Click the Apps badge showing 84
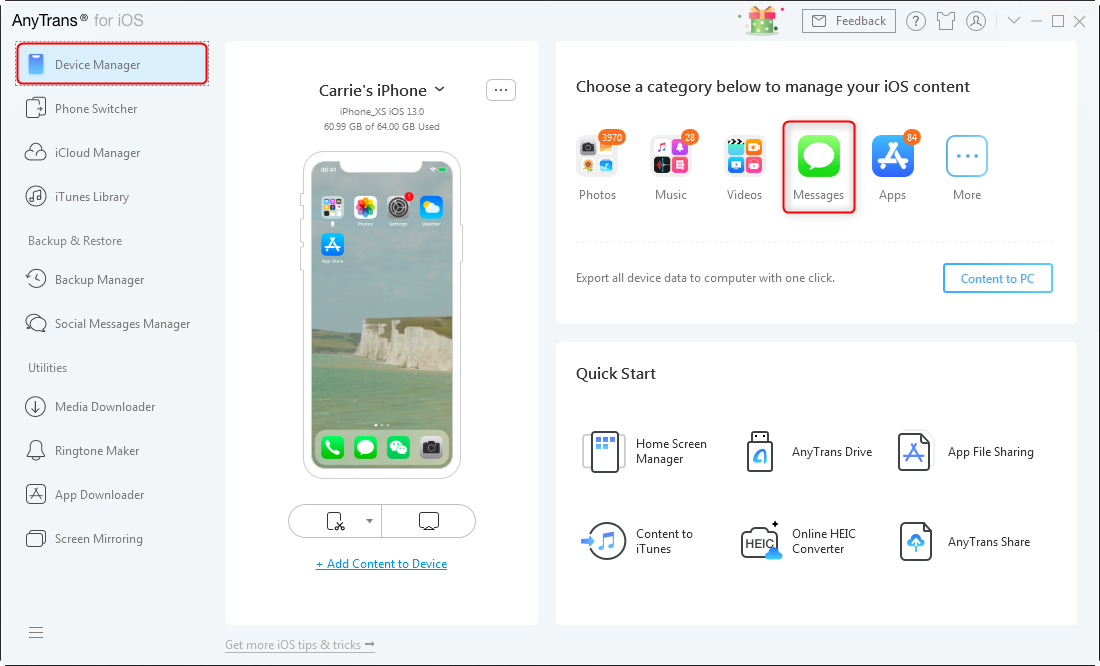Viewport: 1100px width, 666px height. [911, 138]
